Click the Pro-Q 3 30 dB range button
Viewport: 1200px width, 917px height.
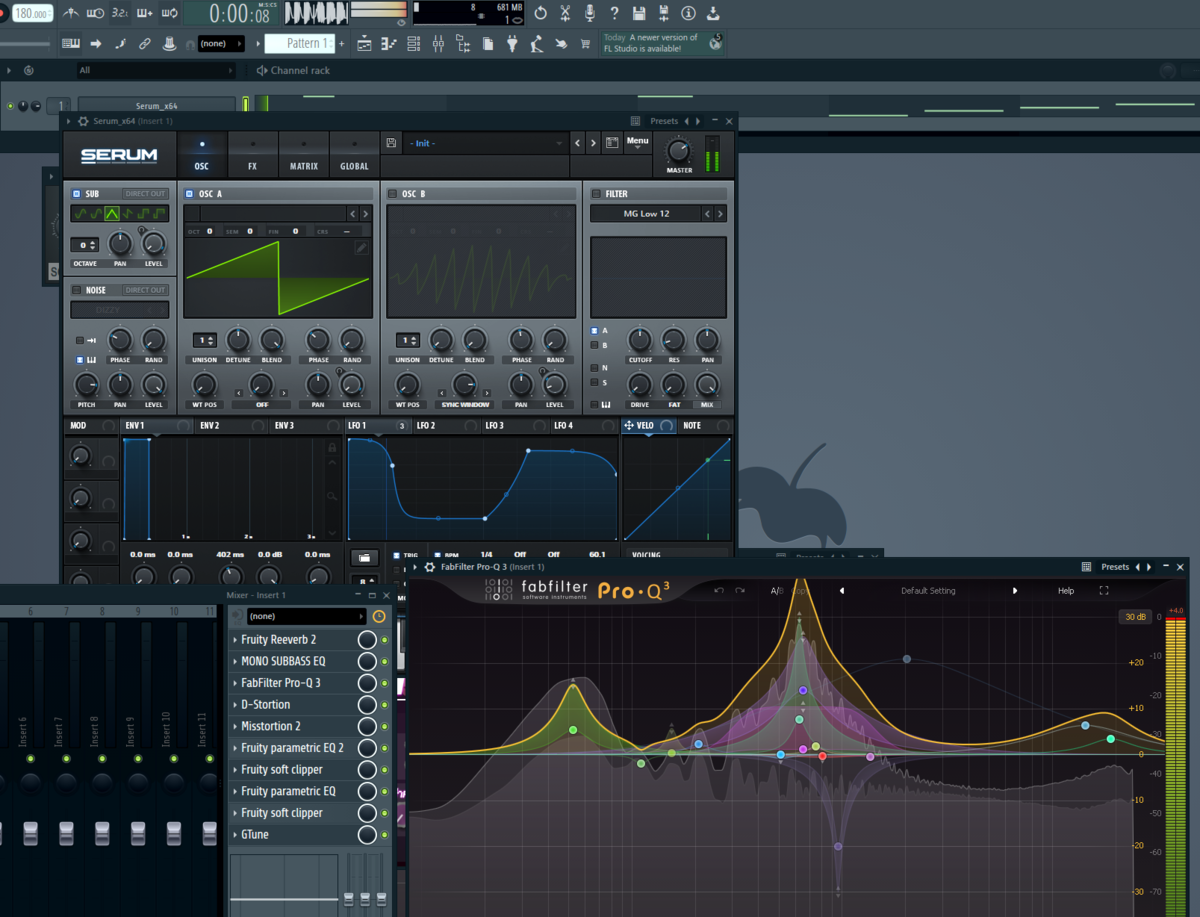click(x=1136, y=617)
